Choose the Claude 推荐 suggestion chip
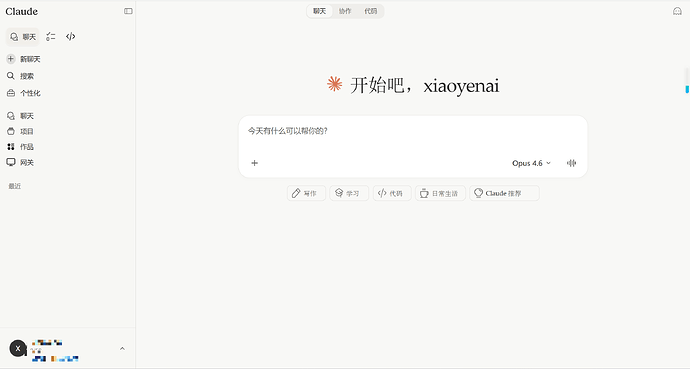 [504, 193]
